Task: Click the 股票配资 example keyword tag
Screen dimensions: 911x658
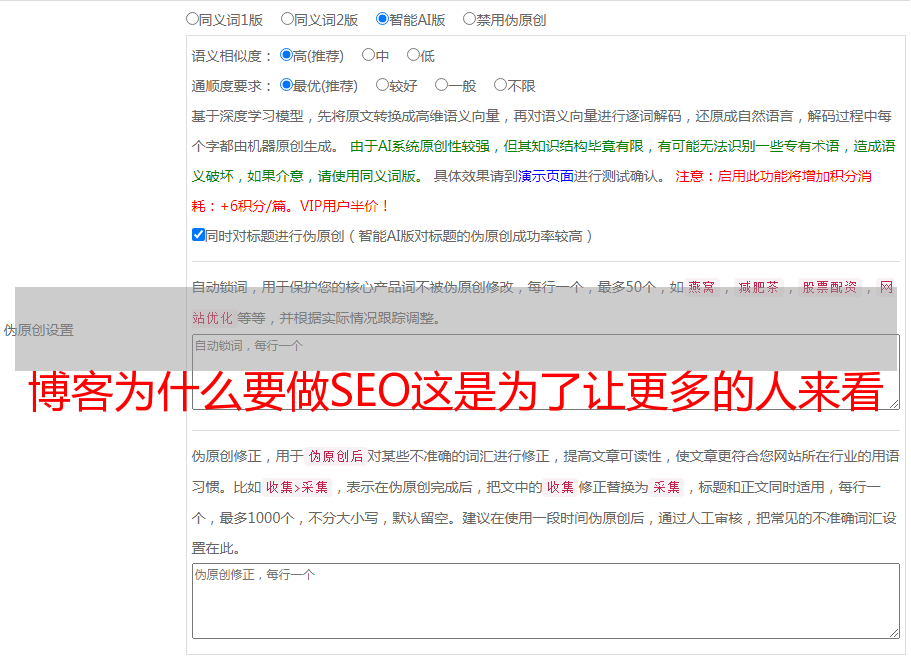Action: pyautogui.click(x=829, y=288)
